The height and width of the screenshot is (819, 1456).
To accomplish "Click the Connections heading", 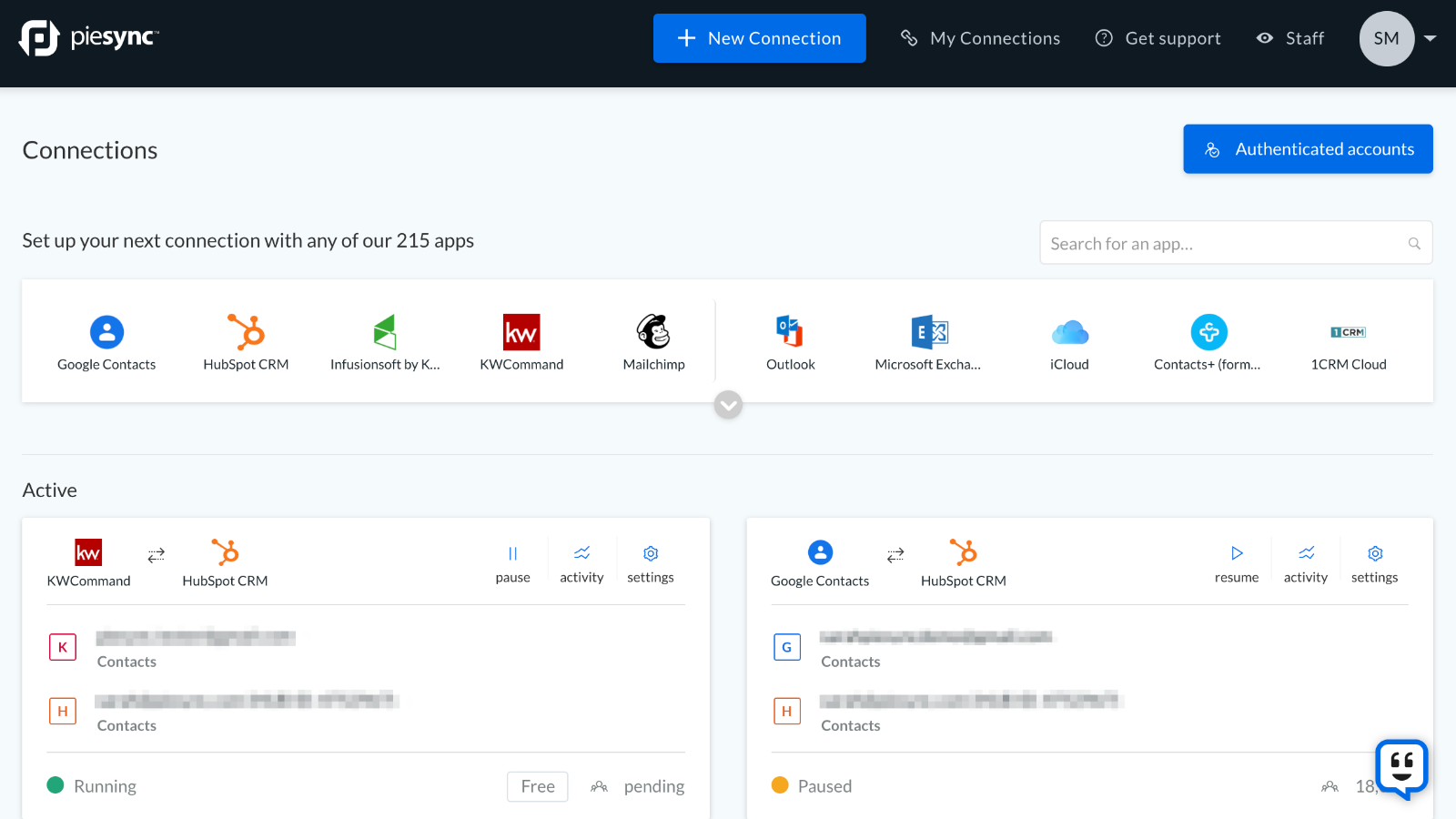I will tap(90, 150).
